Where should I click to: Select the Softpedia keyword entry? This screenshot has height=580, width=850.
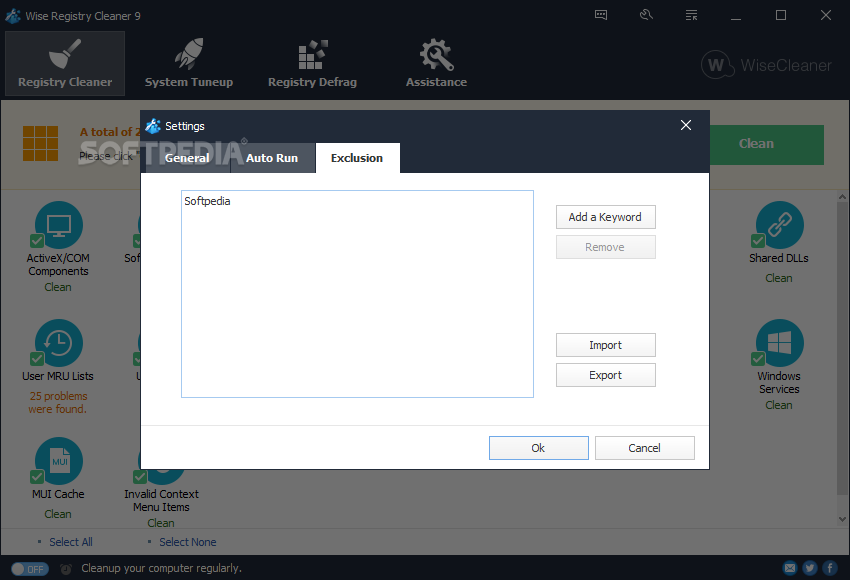click(207, 201)
